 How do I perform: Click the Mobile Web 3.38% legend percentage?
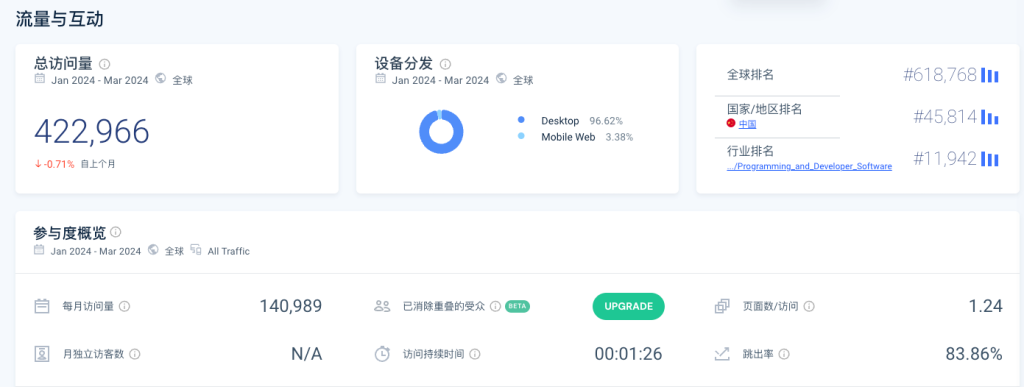tap(619, 137)
